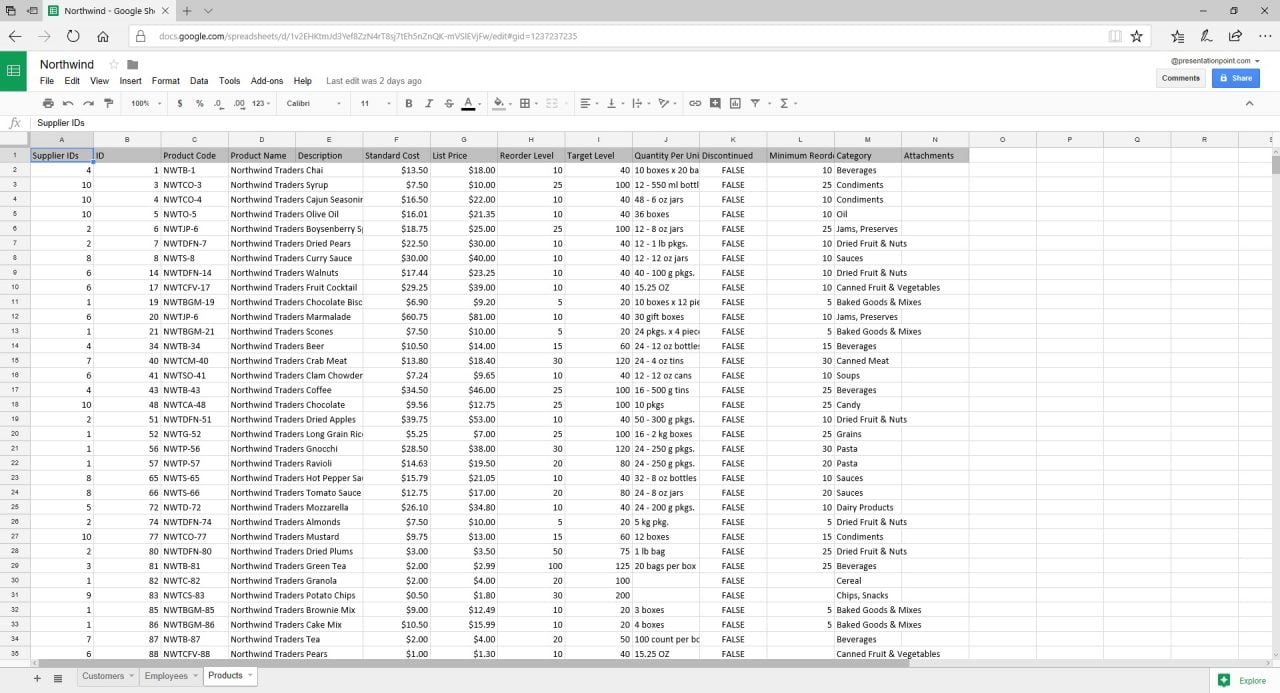Undo the last action
The height and width of the screenshot is (693, 1280).
68,103
